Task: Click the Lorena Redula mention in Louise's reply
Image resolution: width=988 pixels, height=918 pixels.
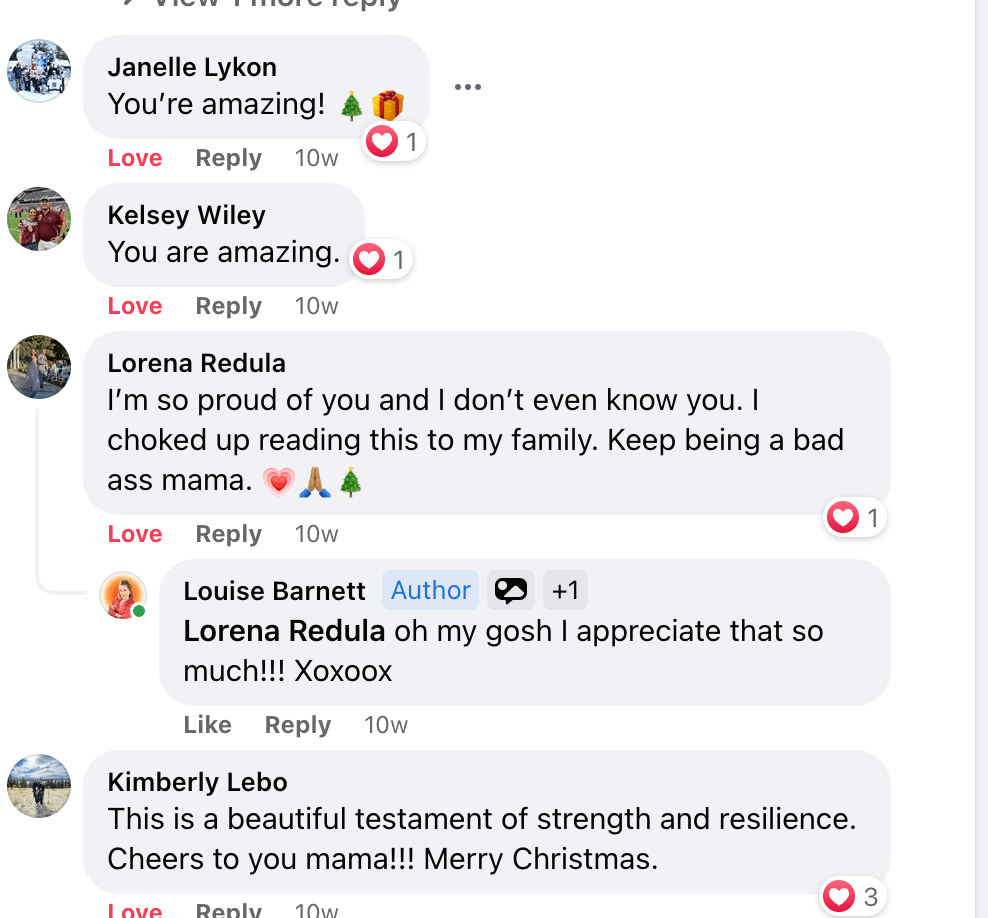Action: 284,631
